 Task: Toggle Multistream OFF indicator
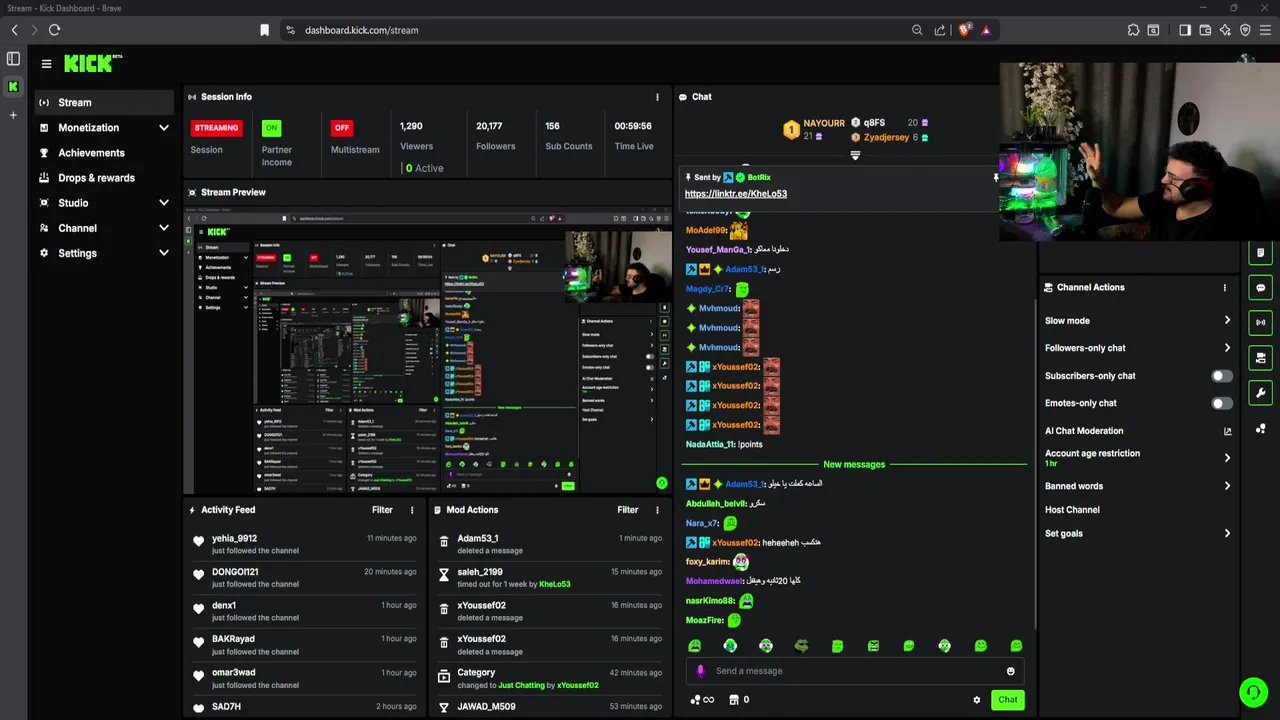coord(342,128)
